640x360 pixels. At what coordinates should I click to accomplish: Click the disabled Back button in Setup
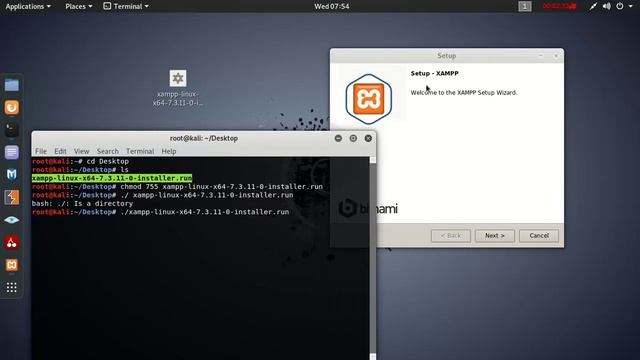[451, 236]
